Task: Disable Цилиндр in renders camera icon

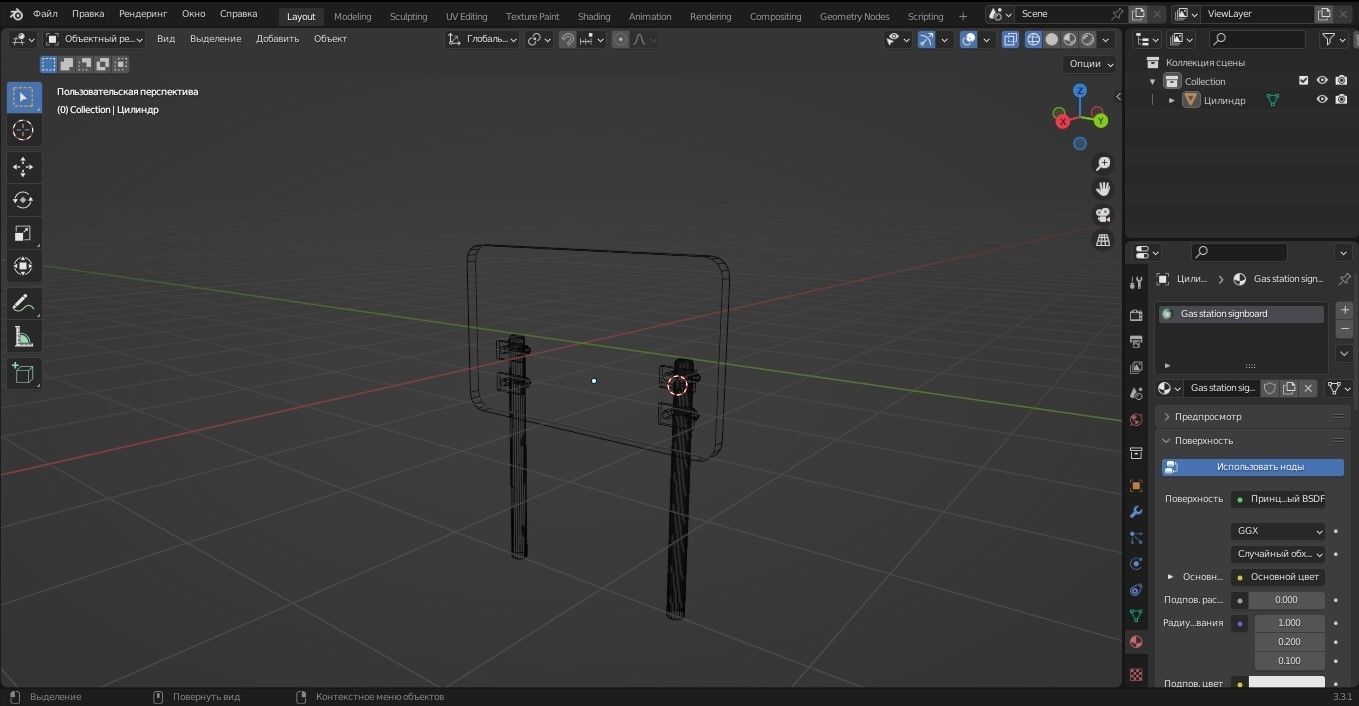Action: coord(1341,100)
